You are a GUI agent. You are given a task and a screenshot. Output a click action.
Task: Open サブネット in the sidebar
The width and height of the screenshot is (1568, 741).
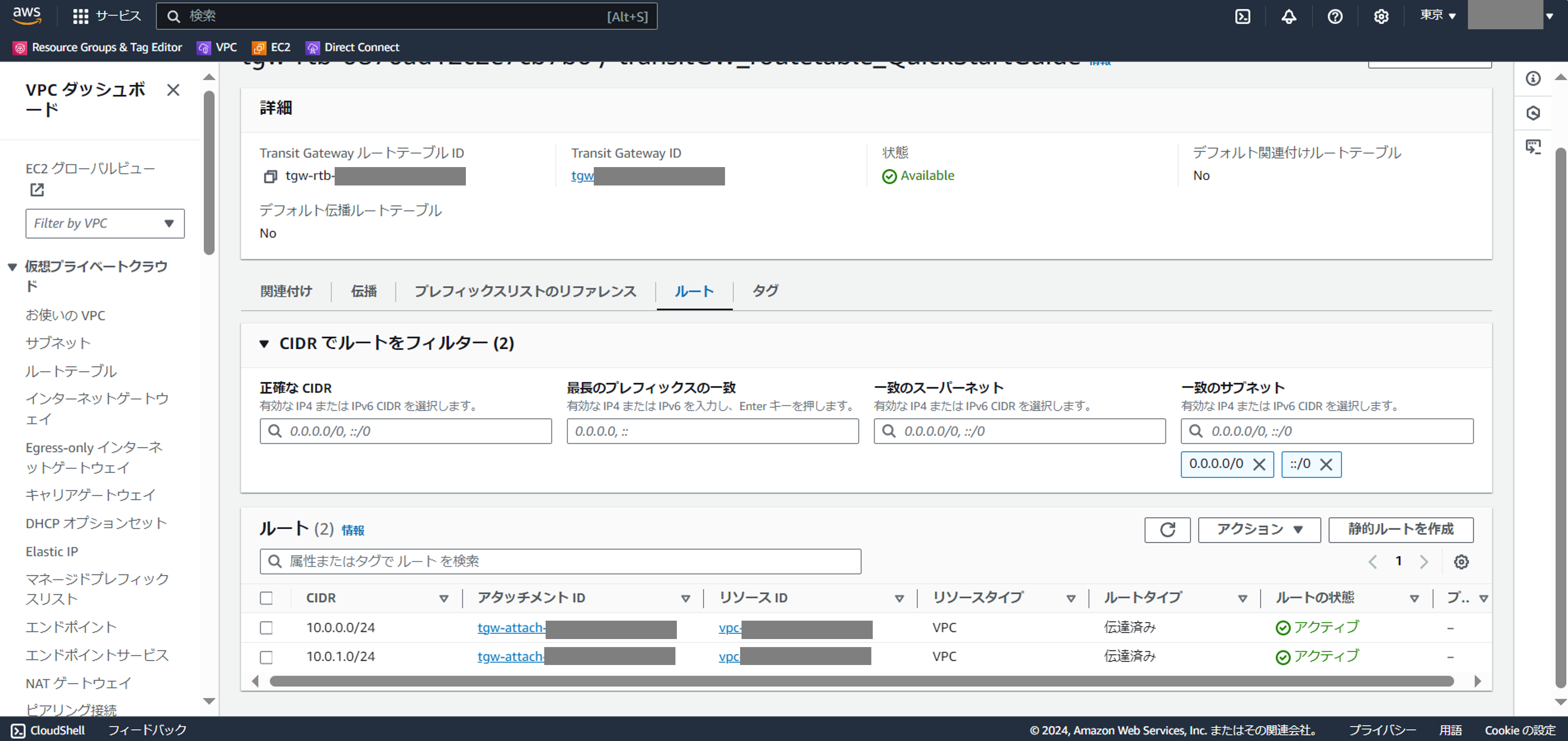point(58,344)
